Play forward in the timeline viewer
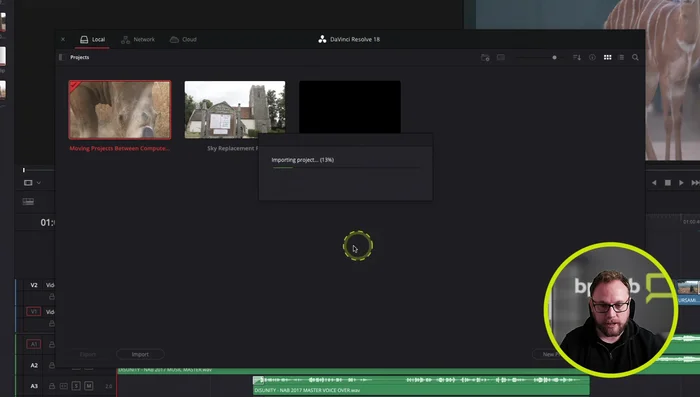This screenshot has height=397, width=700. (681, 183)
